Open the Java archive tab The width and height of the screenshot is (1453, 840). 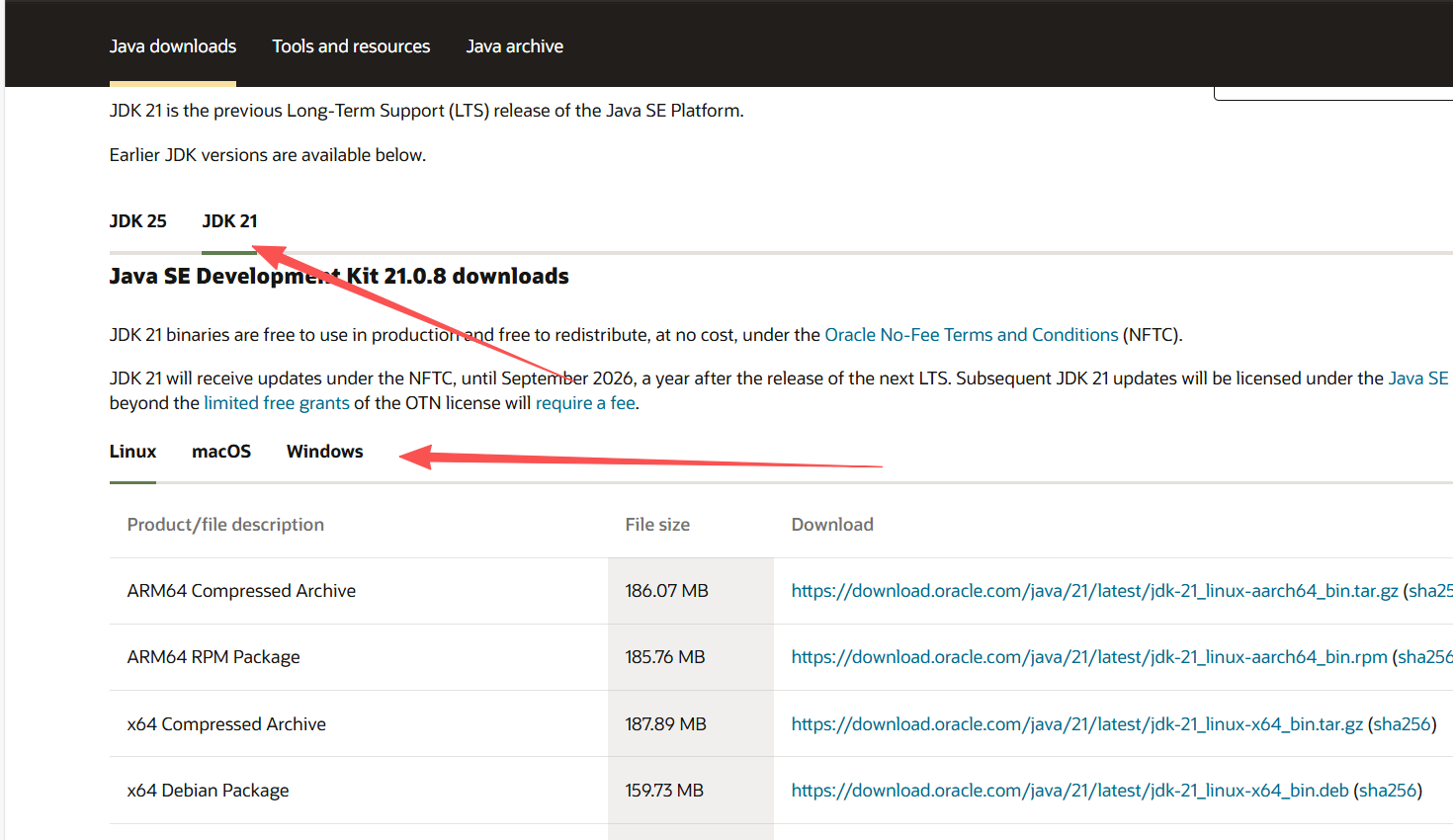pos(514,46)
